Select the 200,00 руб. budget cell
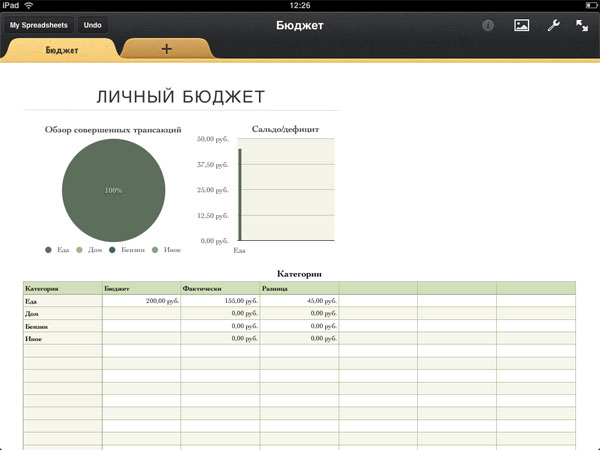Screen dimensions: 600x450 [142, 301]
